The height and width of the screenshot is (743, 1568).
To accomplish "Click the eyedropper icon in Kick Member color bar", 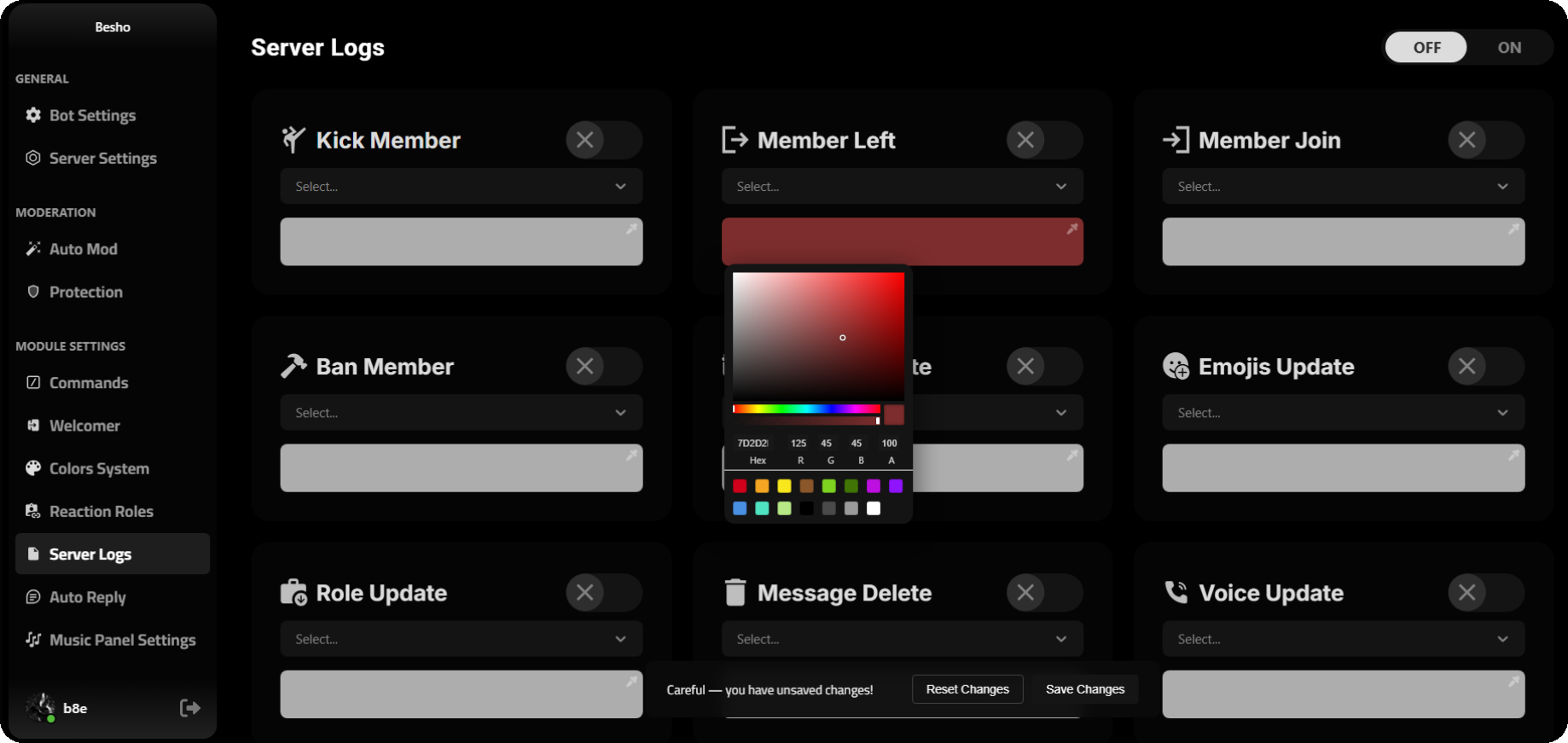I will tap(631, 229).
